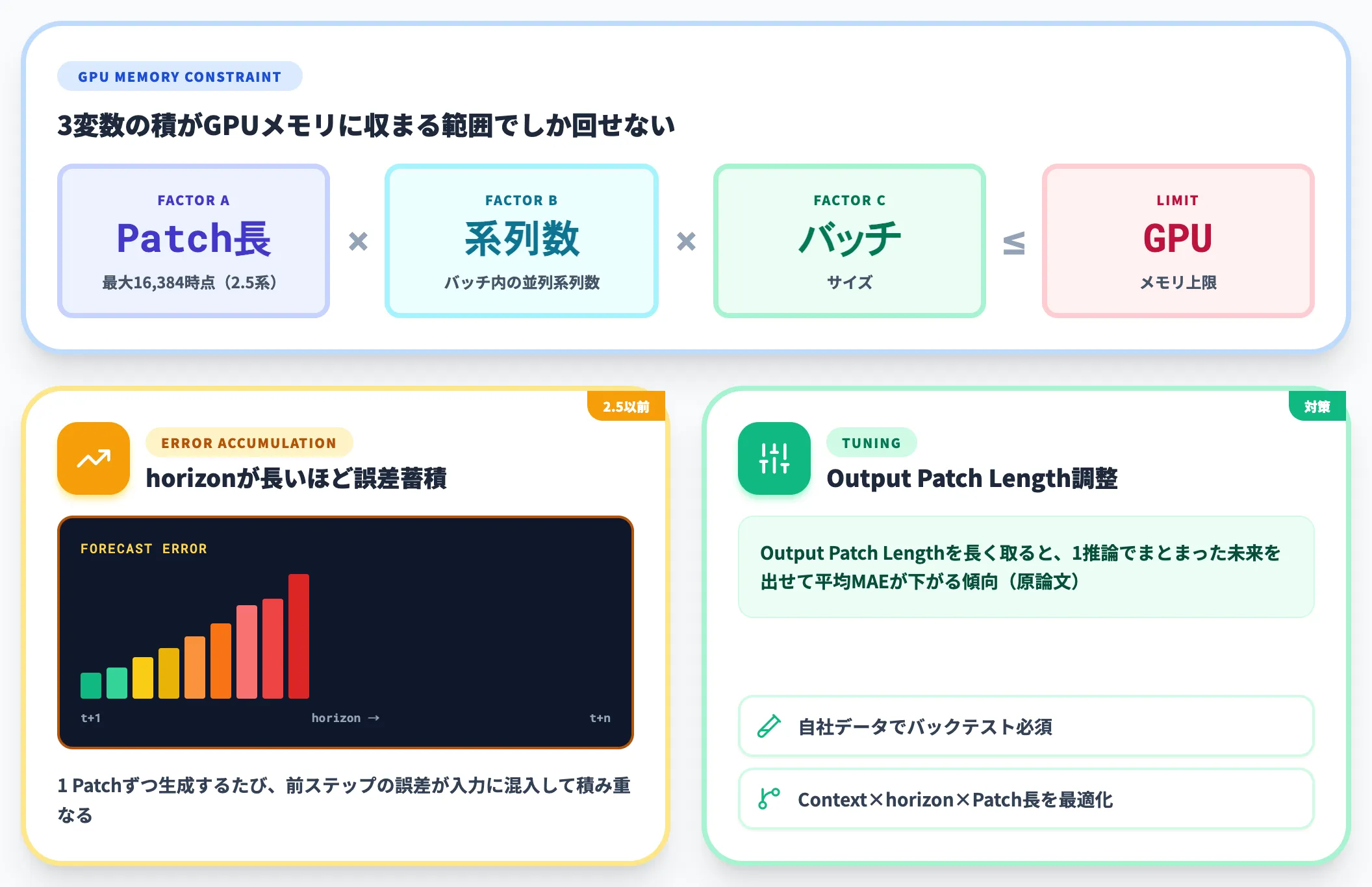Click the first green error bar
This screenshot has height=887, width=1372.
point(91,686)
